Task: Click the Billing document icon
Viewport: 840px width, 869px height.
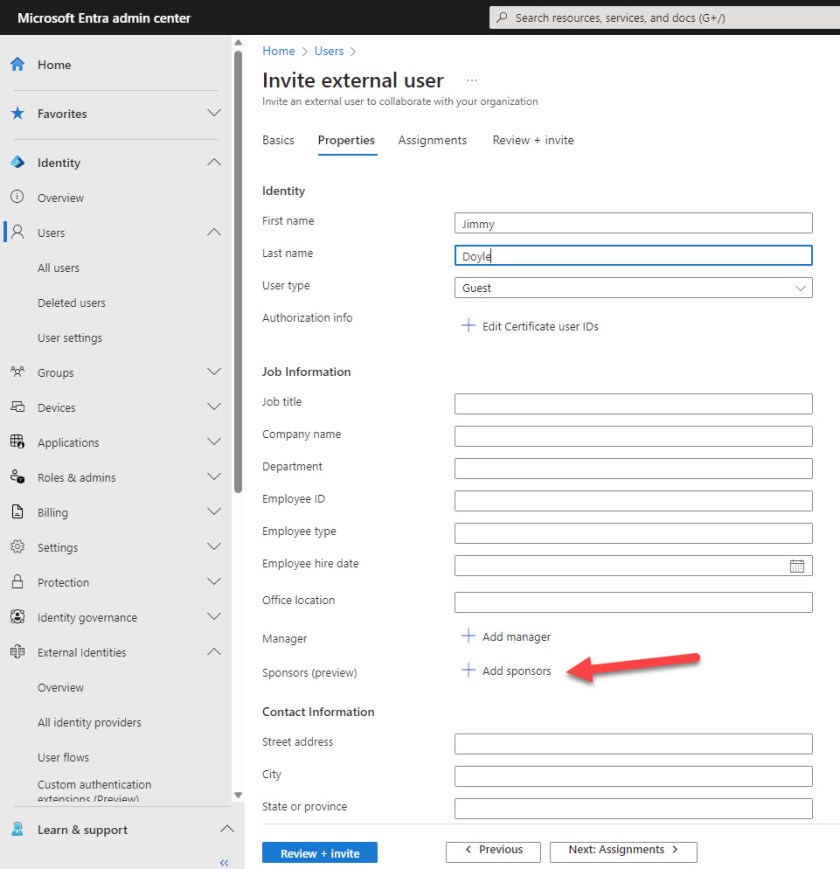Action: coord(18,512)
